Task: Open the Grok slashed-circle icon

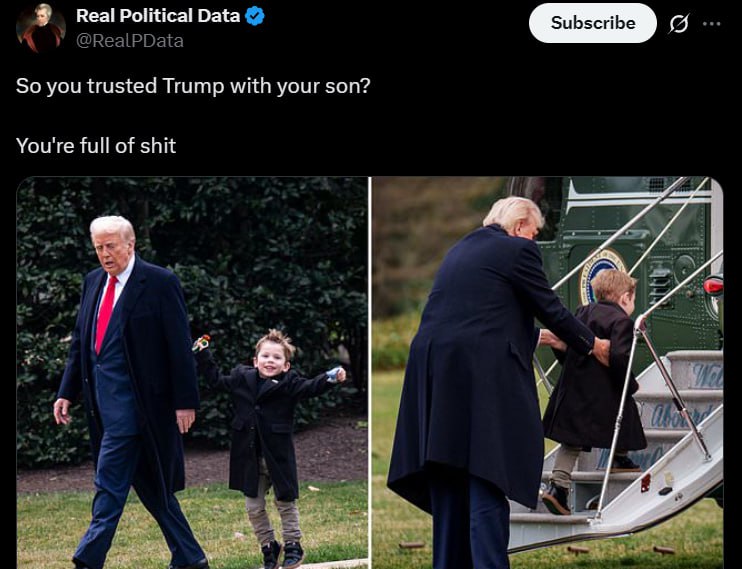Action: [x=678, y=23]
